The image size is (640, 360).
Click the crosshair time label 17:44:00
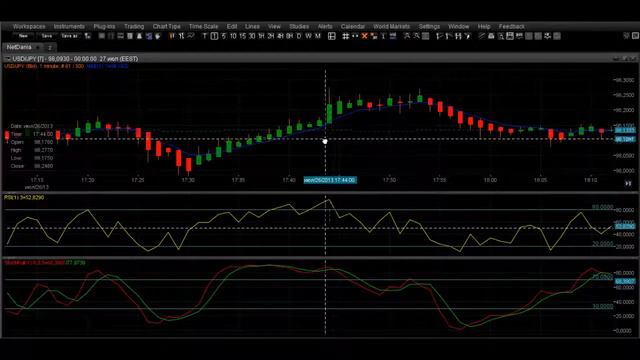point(330,180)
